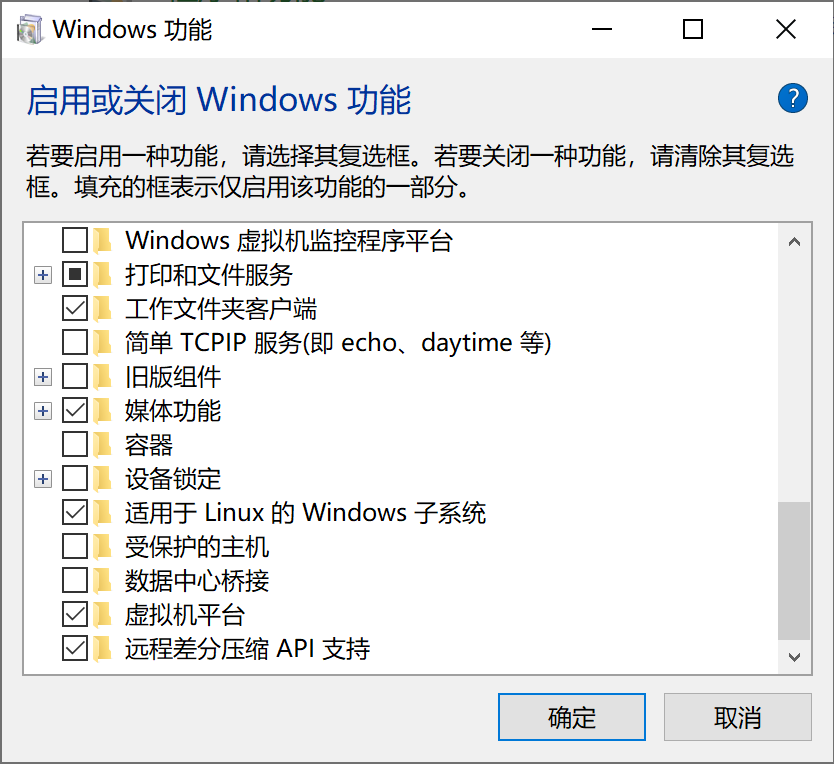Enable the Windows 虚拟机监控程序平台 checkbox

click(75, 240)
